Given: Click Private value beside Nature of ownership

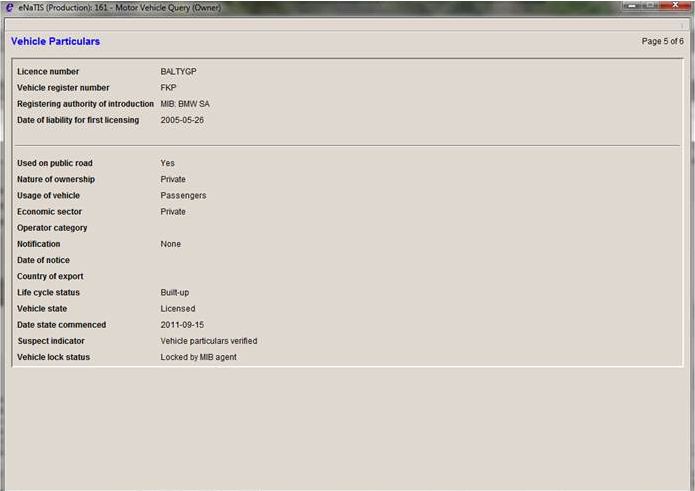Looking at the screenshot, I should (x=173, y=179).
